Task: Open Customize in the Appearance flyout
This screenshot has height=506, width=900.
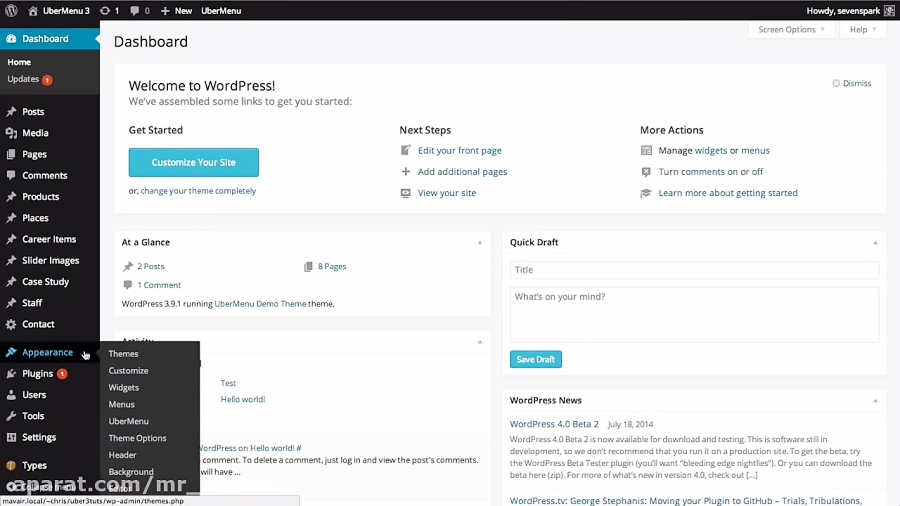Action: pos(129,371)
